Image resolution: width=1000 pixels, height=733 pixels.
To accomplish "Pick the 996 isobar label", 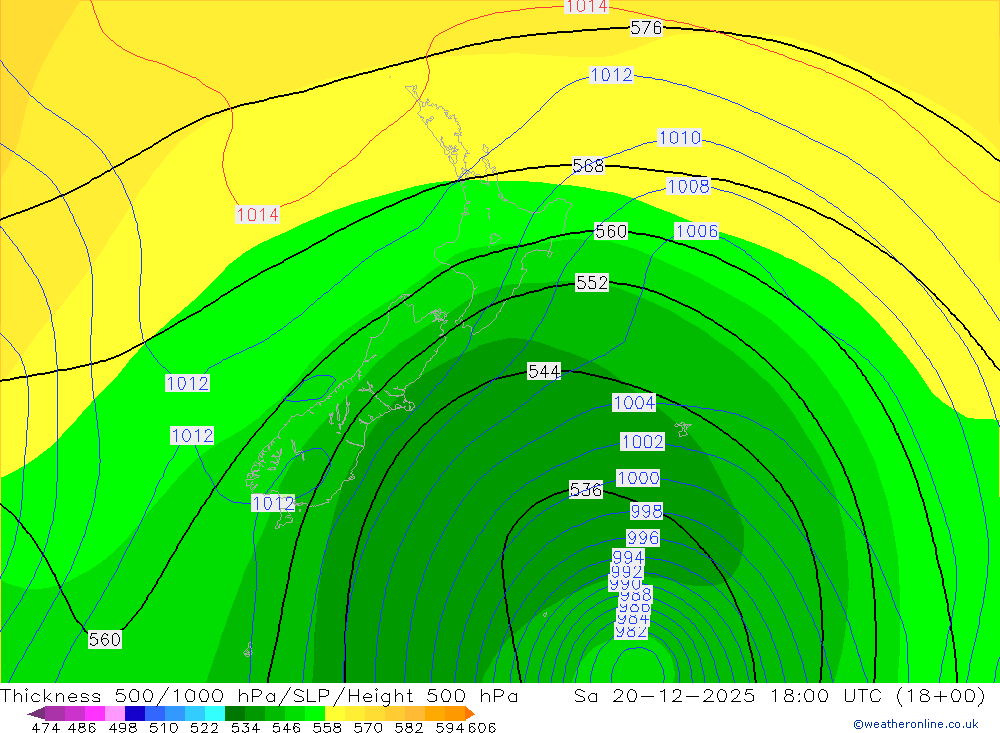I will click(x=643, y=538).
